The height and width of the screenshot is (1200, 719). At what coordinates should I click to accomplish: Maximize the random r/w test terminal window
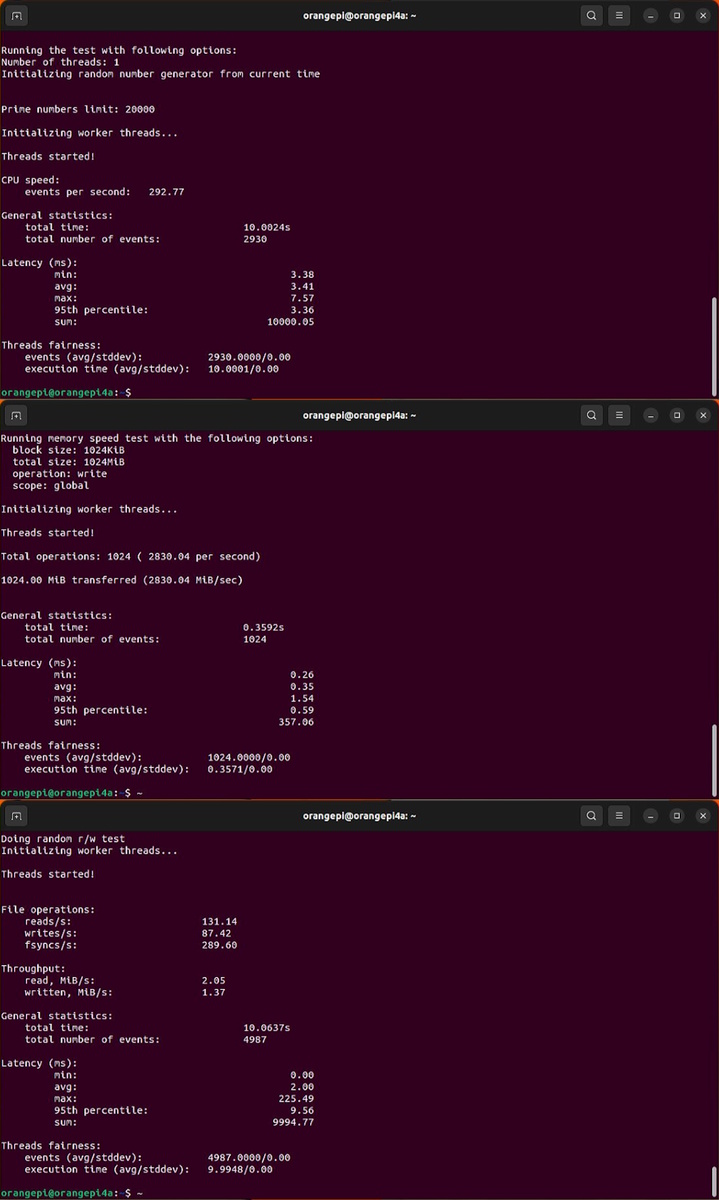[x=676, y=816]
